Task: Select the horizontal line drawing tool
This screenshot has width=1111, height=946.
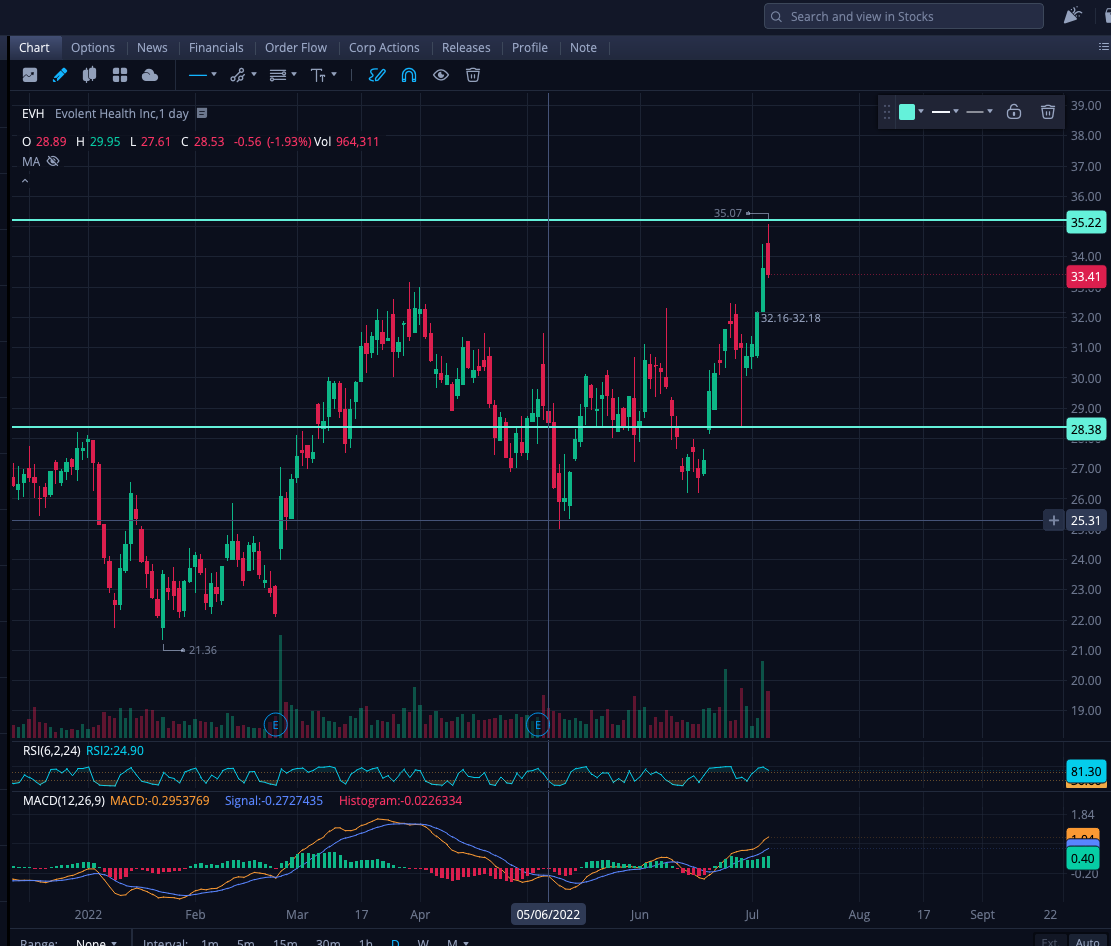Action: click(x=198, y=75)
